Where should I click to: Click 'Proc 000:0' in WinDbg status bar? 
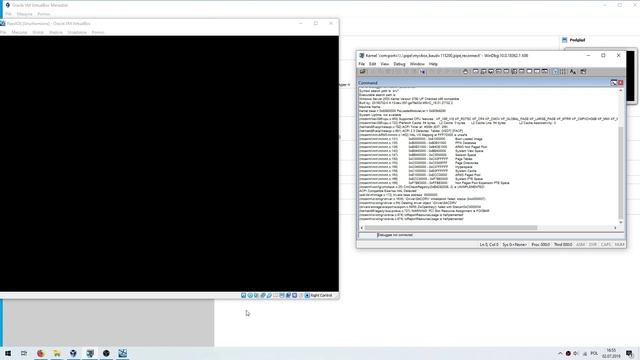(x=540, y=244)
